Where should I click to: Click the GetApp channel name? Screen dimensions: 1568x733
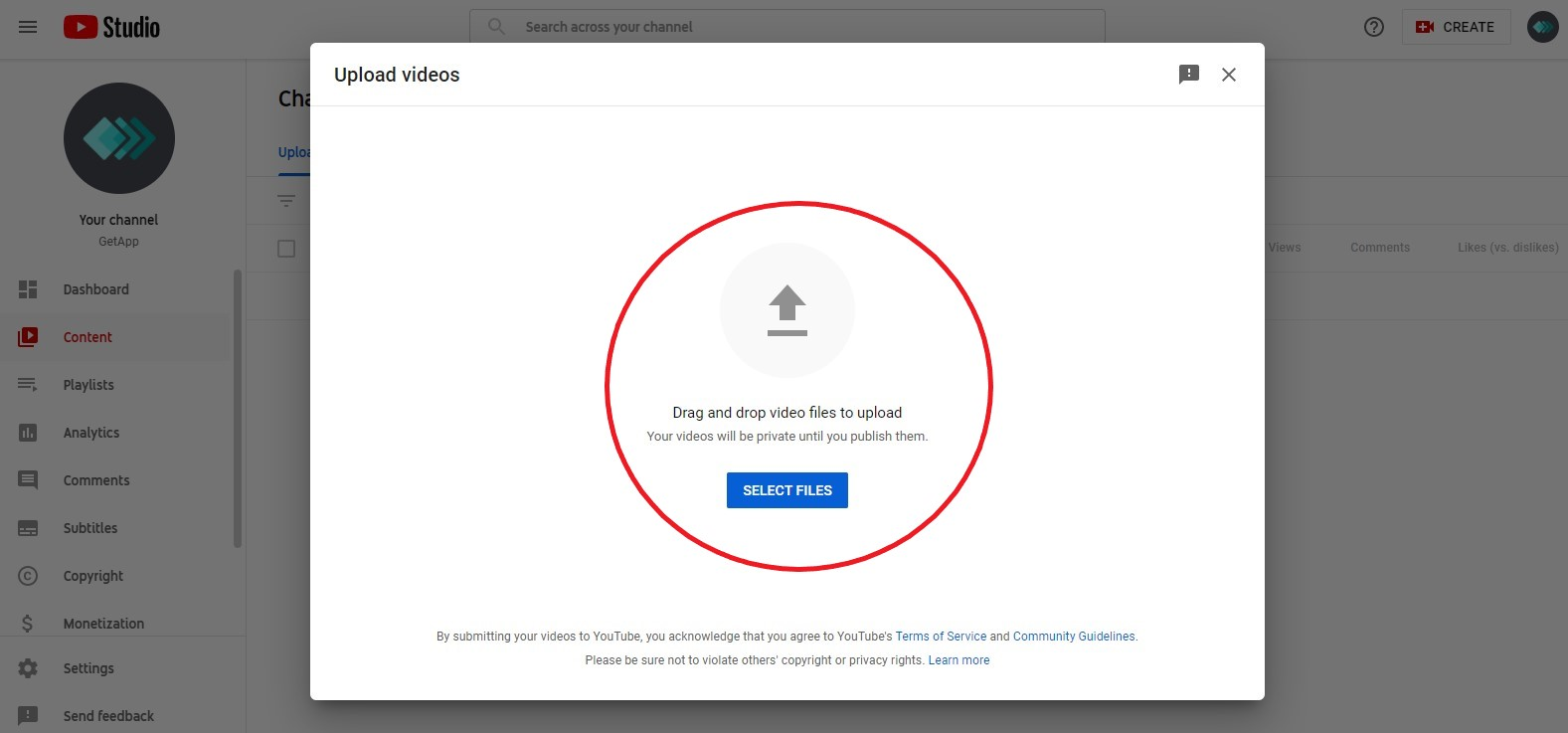pos(118,242)
